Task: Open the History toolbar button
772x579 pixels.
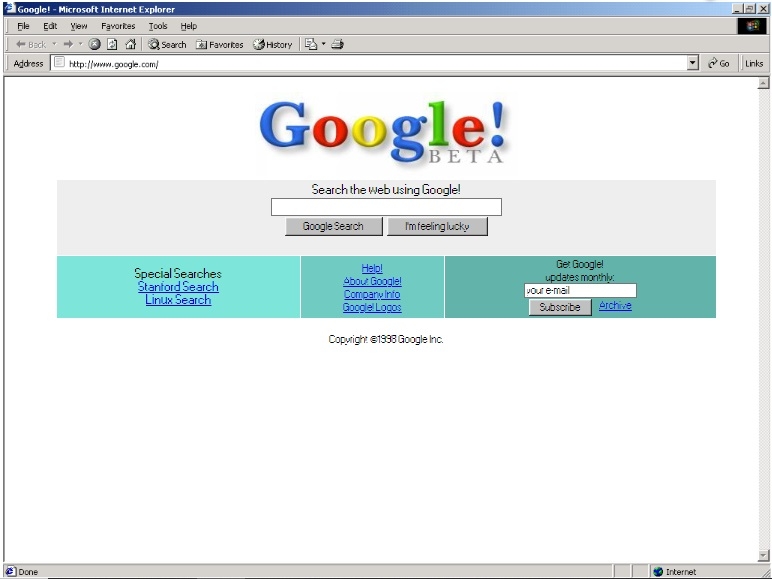Action: tap(273, 44)
